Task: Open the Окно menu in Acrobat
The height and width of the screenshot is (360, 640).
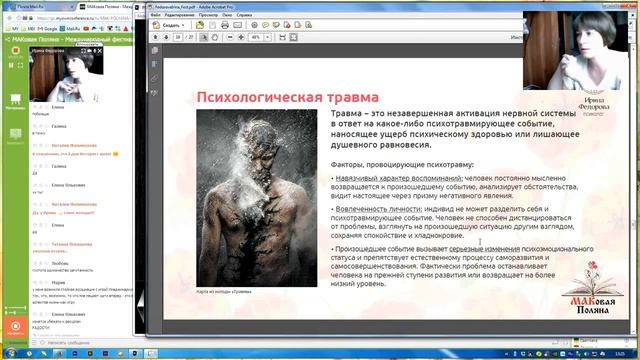Action: pos(227,15)
